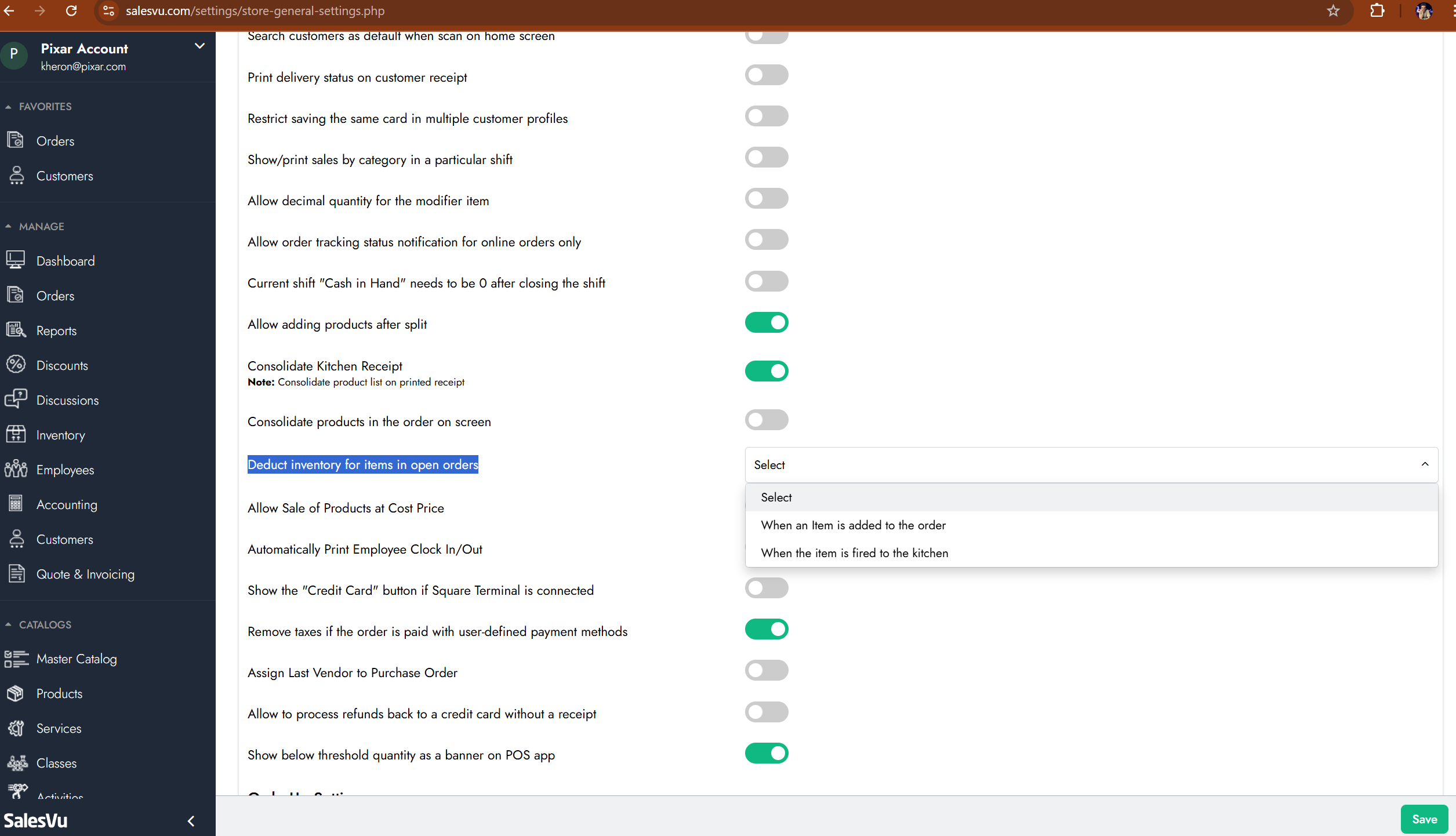Open the Classes group icon
Image resolution: width=1456 pixels, height=836 pixels.
tap(17, 763)
